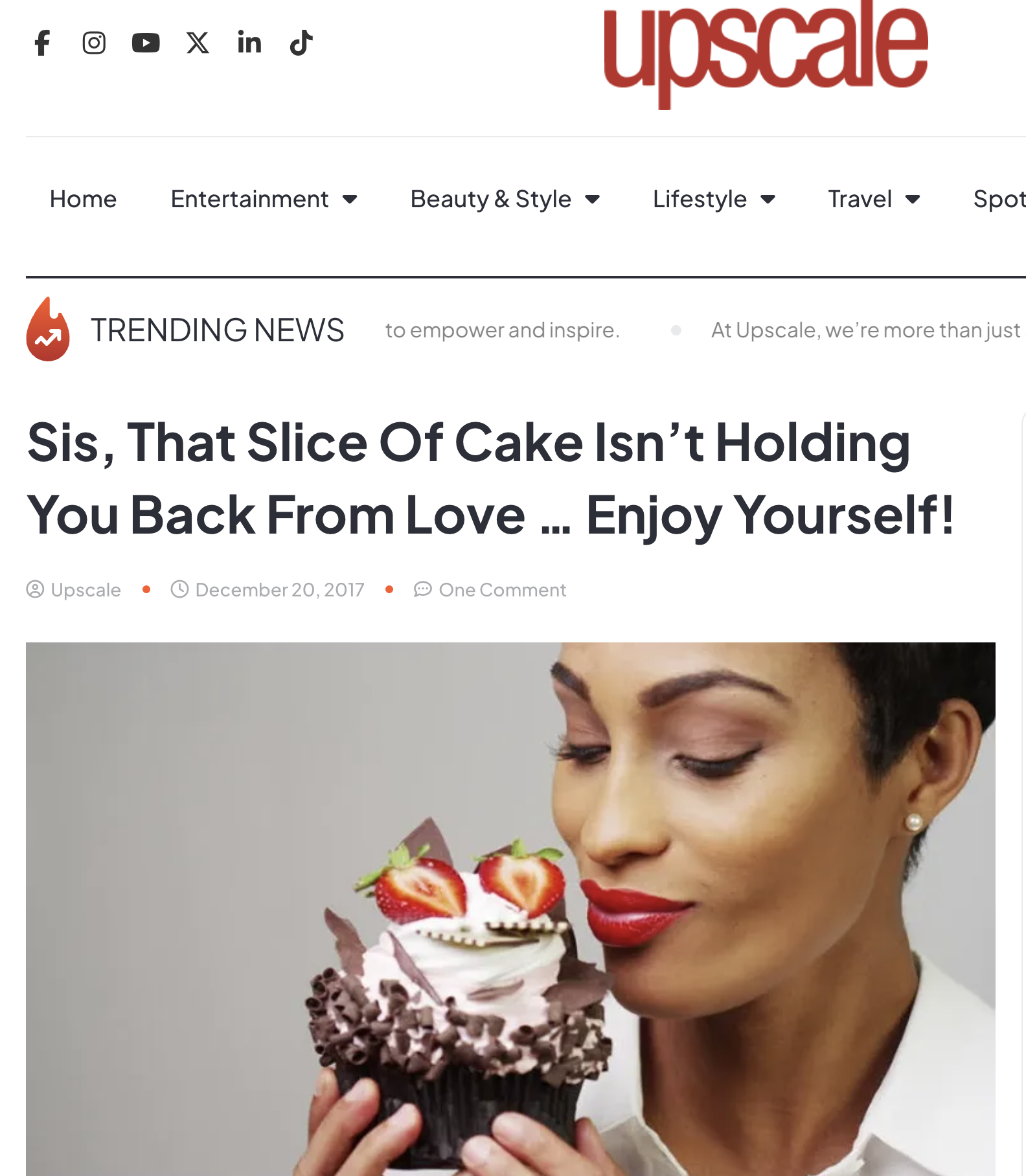Expand the Travel dropdown arrow
The width and height of the screenshot is (1026, 1176).
[x=913, y=199]
